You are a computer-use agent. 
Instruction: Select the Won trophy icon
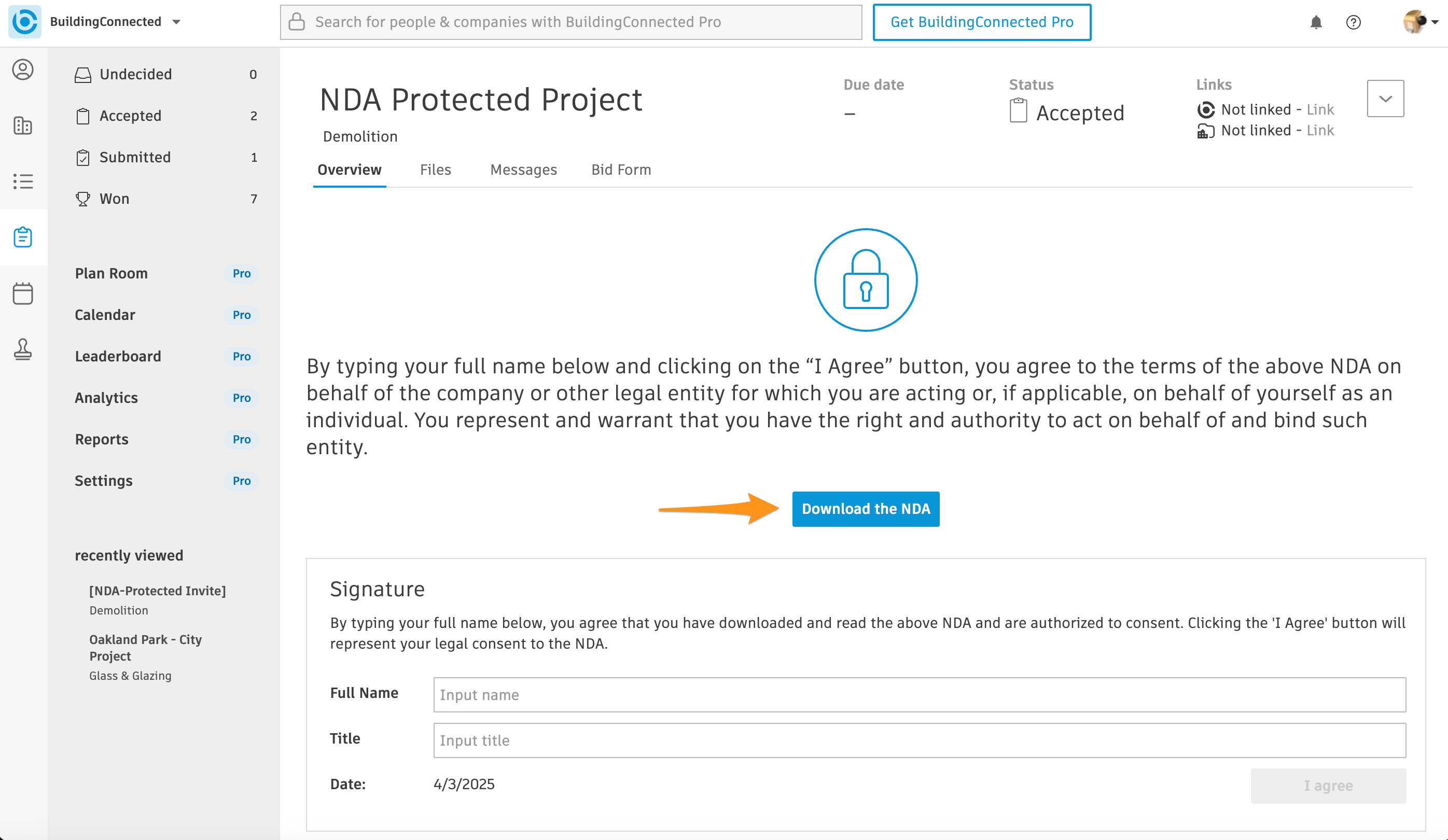83,199
